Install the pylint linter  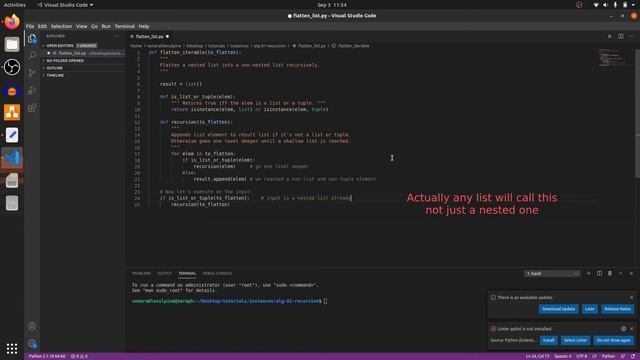[549, 340]
